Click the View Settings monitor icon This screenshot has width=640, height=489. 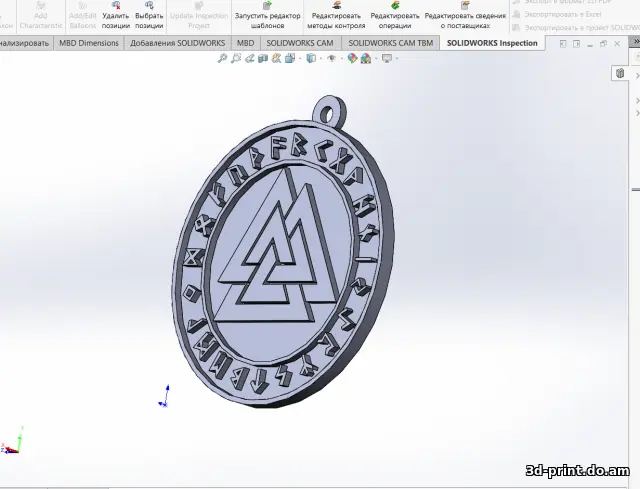(387, 58)
